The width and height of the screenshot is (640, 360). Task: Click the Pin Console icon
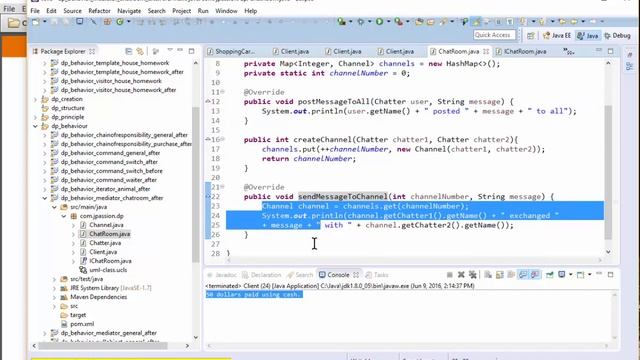click(x=550, y=275)
